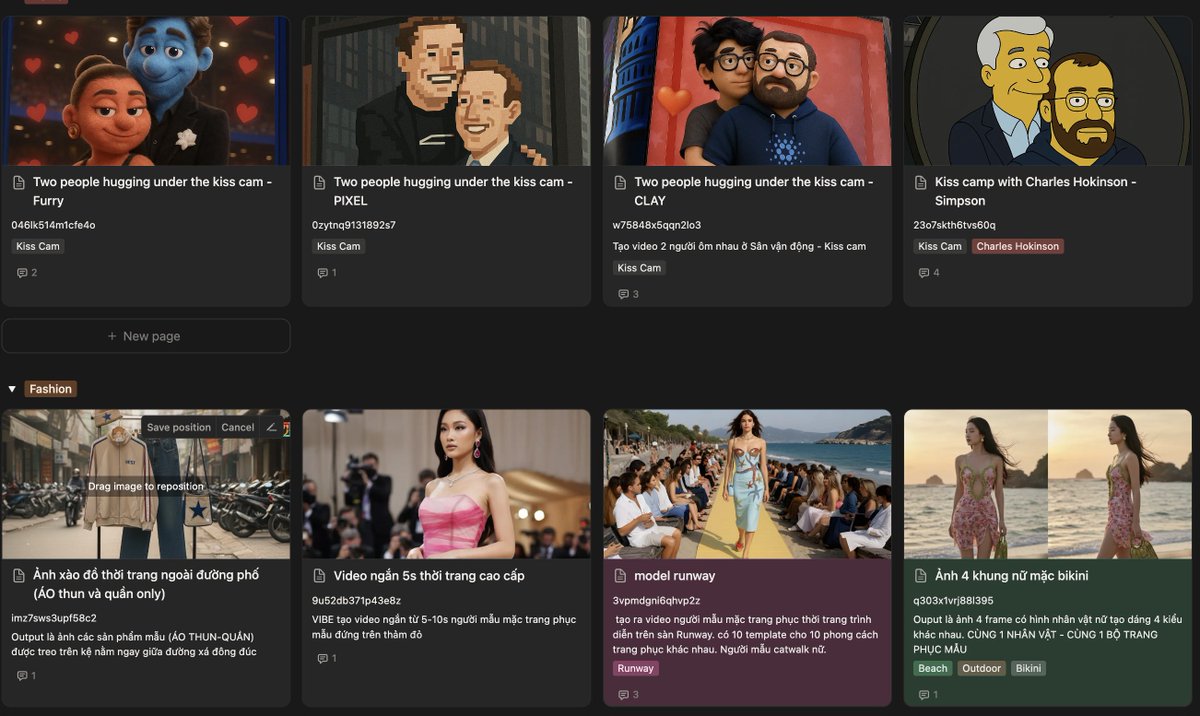The height and width of the screenshot is (716, 1200).
Task: Click page icon of Ảnh 4 khung bikini card
Action: (x=921, y=576)
